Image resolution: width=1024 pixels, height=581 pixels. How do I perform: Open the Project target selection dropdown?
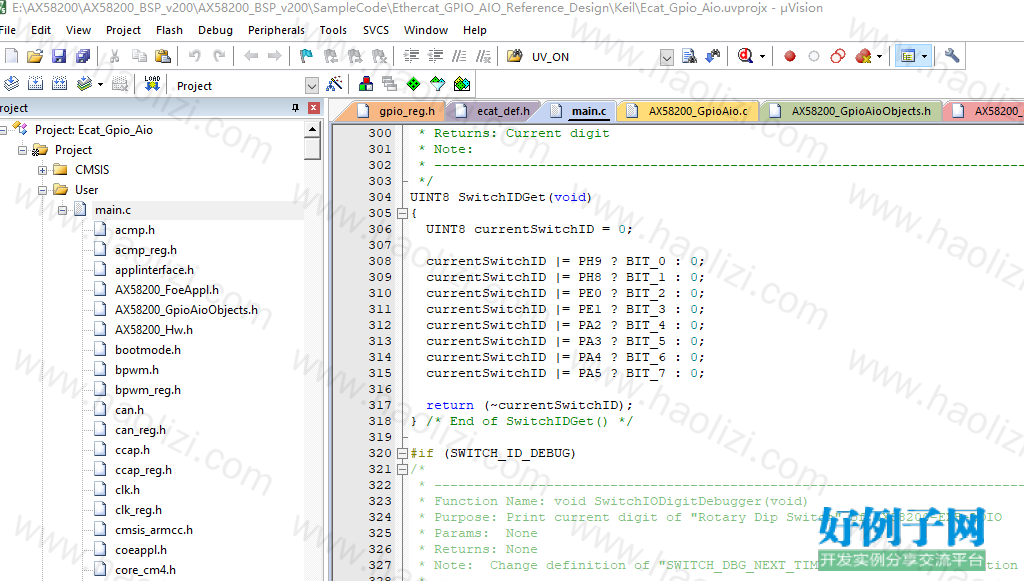click(x=312, y=86)
